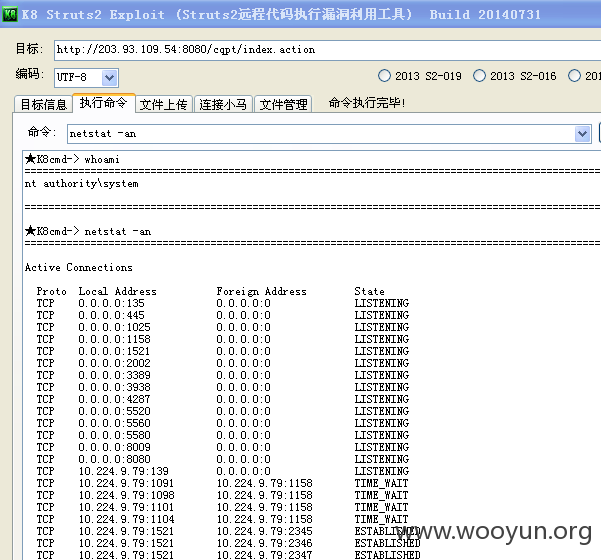Click the LISTENING state for port 3389
Image resolution: width=601 pixels, height=560 pixels.
click(x=382, y=375)
